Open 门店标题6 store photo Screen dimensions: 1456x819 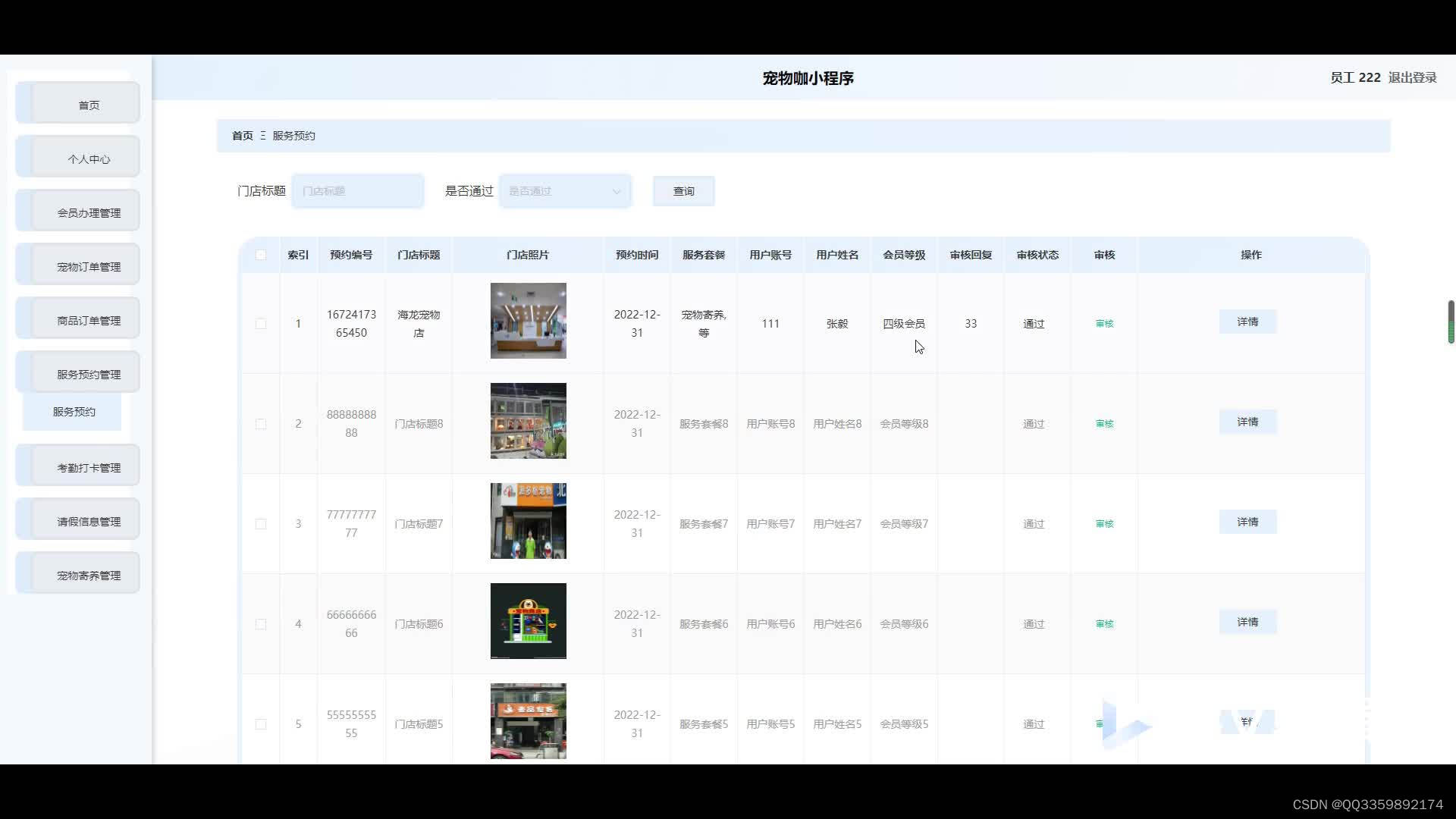(x=528, y=621)
